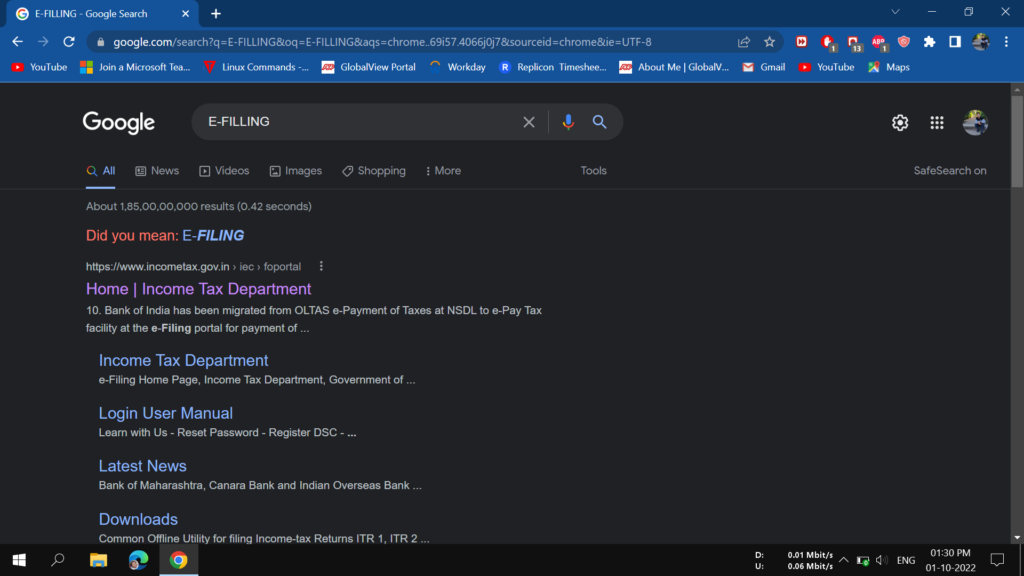Click the Did you mean E-FILING suggestion
Screen dimensions: 1024x576
pyautogui.click(x=213, y=236)
